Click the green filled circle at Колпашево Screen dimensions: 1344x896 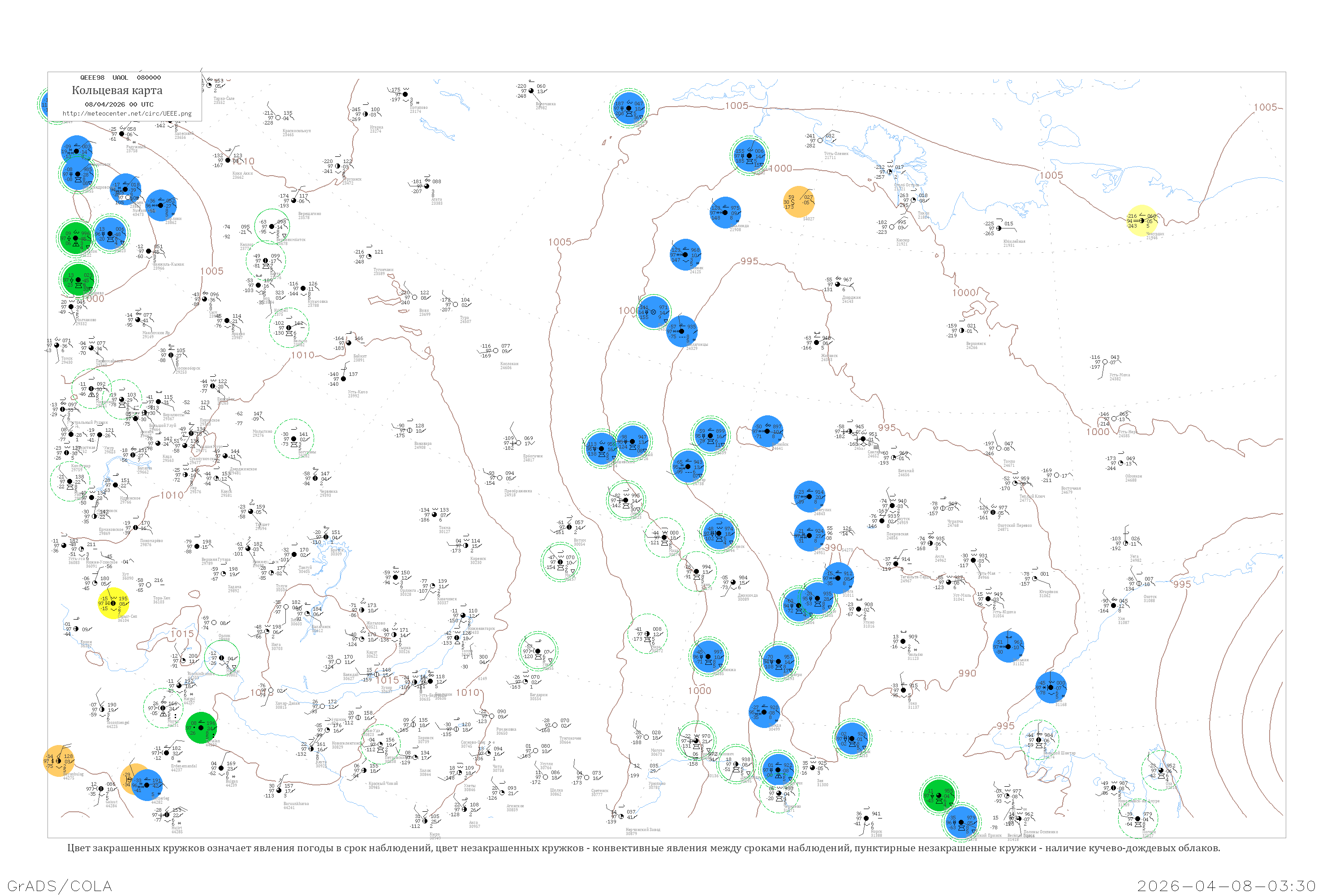click(x=78, y=280)
